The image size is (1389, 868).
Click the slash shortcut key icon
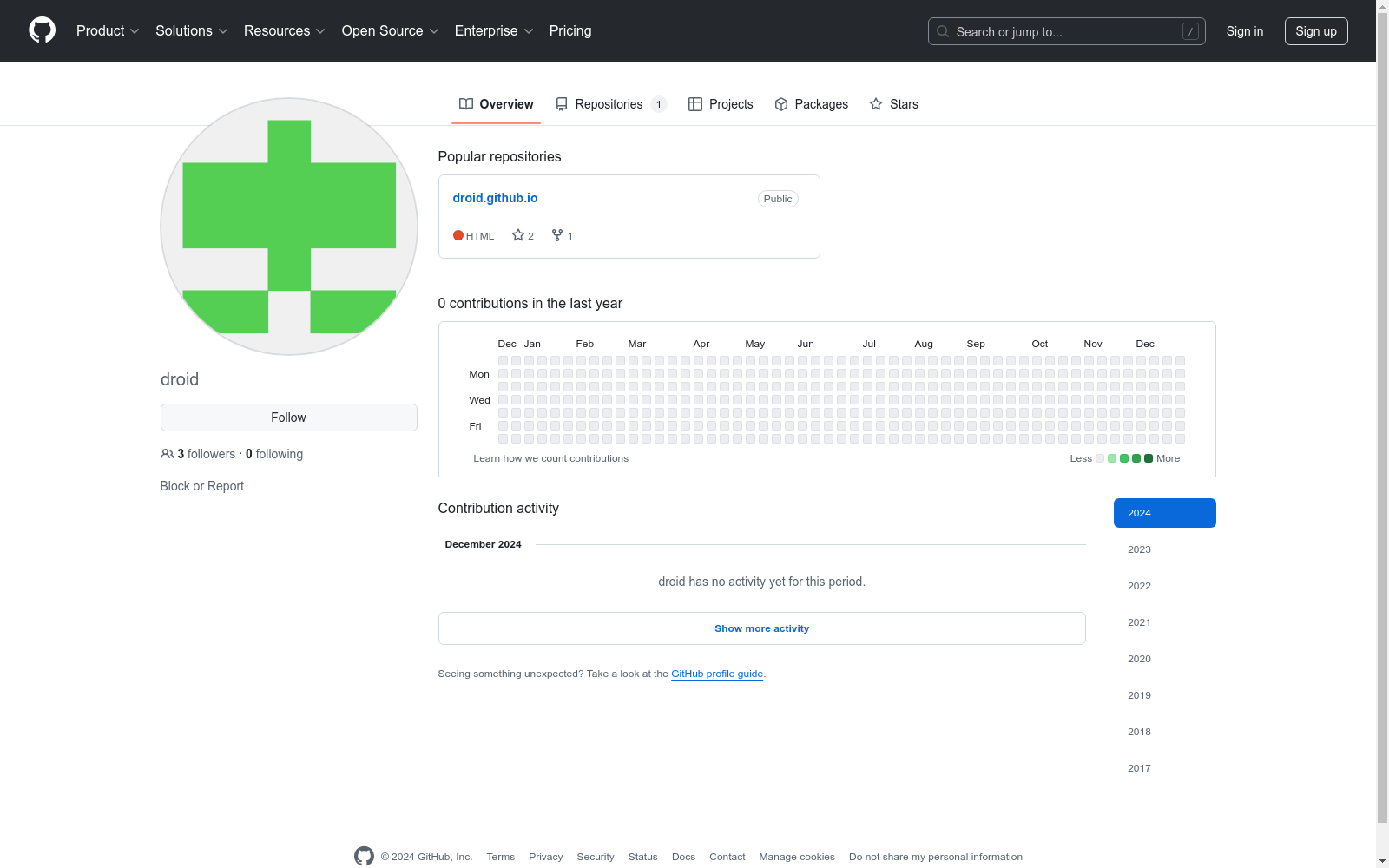pos(1190,31)
